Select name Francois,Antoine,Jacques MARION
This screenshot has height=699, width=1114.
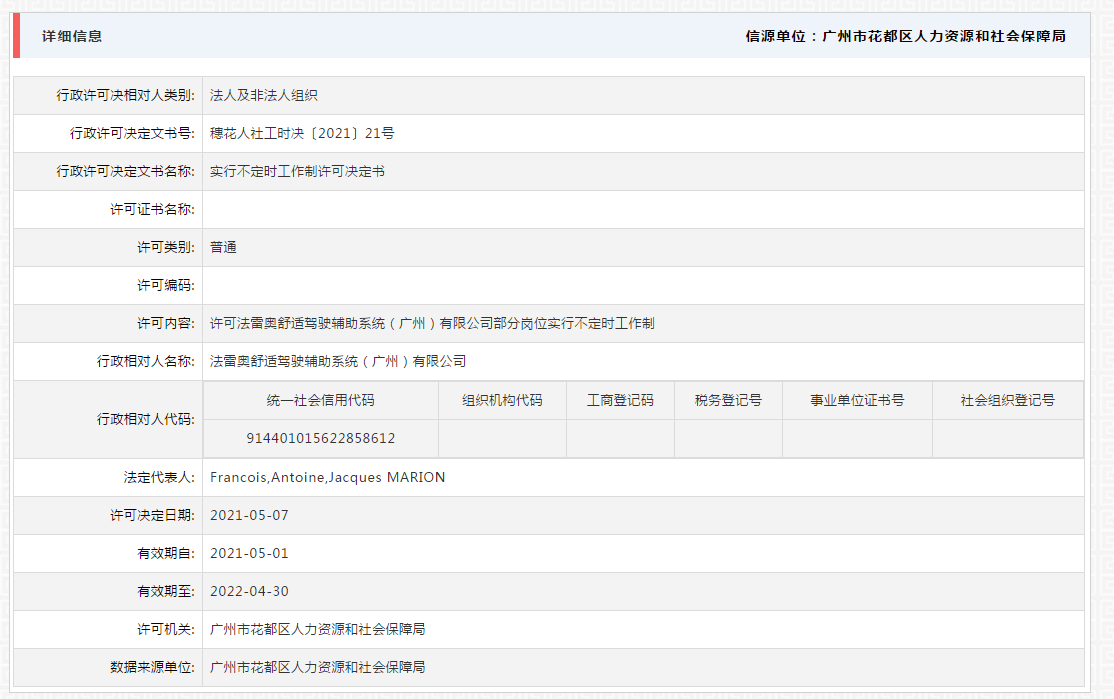[328, 477]
